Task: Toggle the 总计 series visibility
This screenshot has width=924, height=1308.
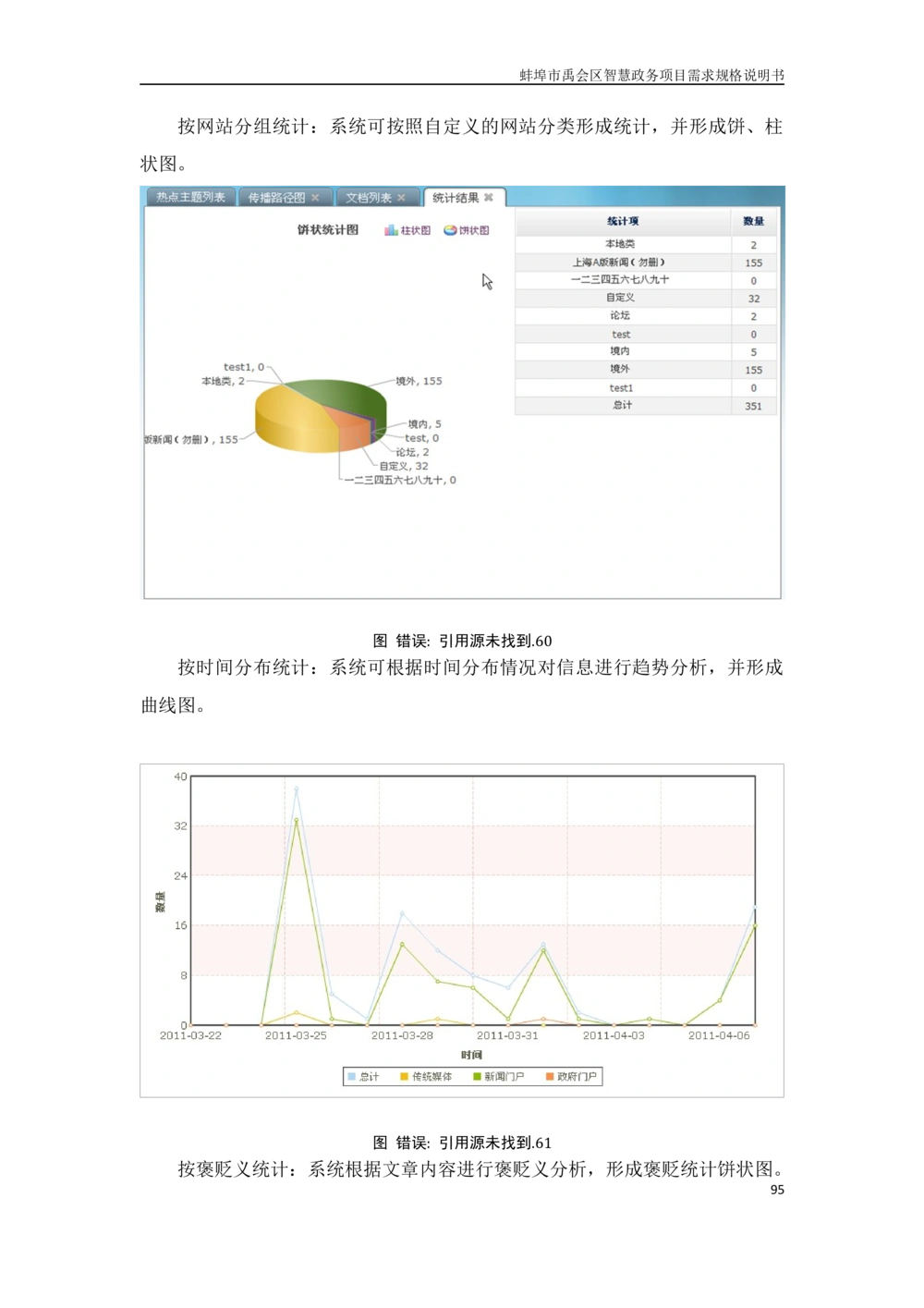Action: pyautogui.click(x=365, y=1076)
